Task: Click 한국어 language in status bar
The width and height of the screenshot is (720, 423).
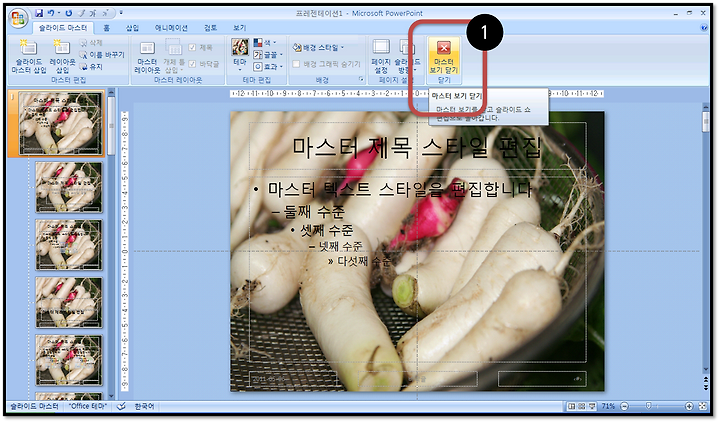Action: click(144, 406)
